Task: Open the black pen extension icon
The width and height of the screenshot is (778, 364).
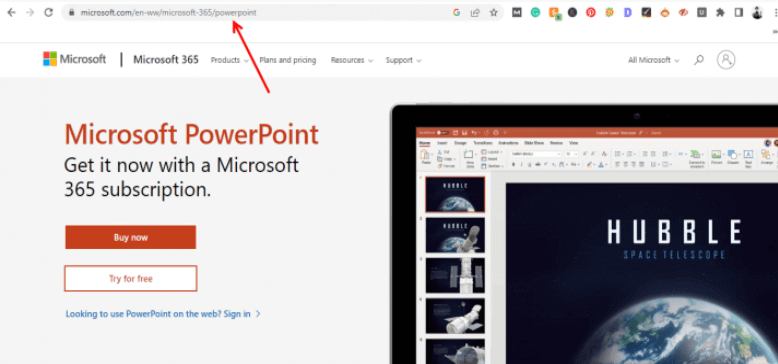Action: pyautogui.click(x=646, y=13)
